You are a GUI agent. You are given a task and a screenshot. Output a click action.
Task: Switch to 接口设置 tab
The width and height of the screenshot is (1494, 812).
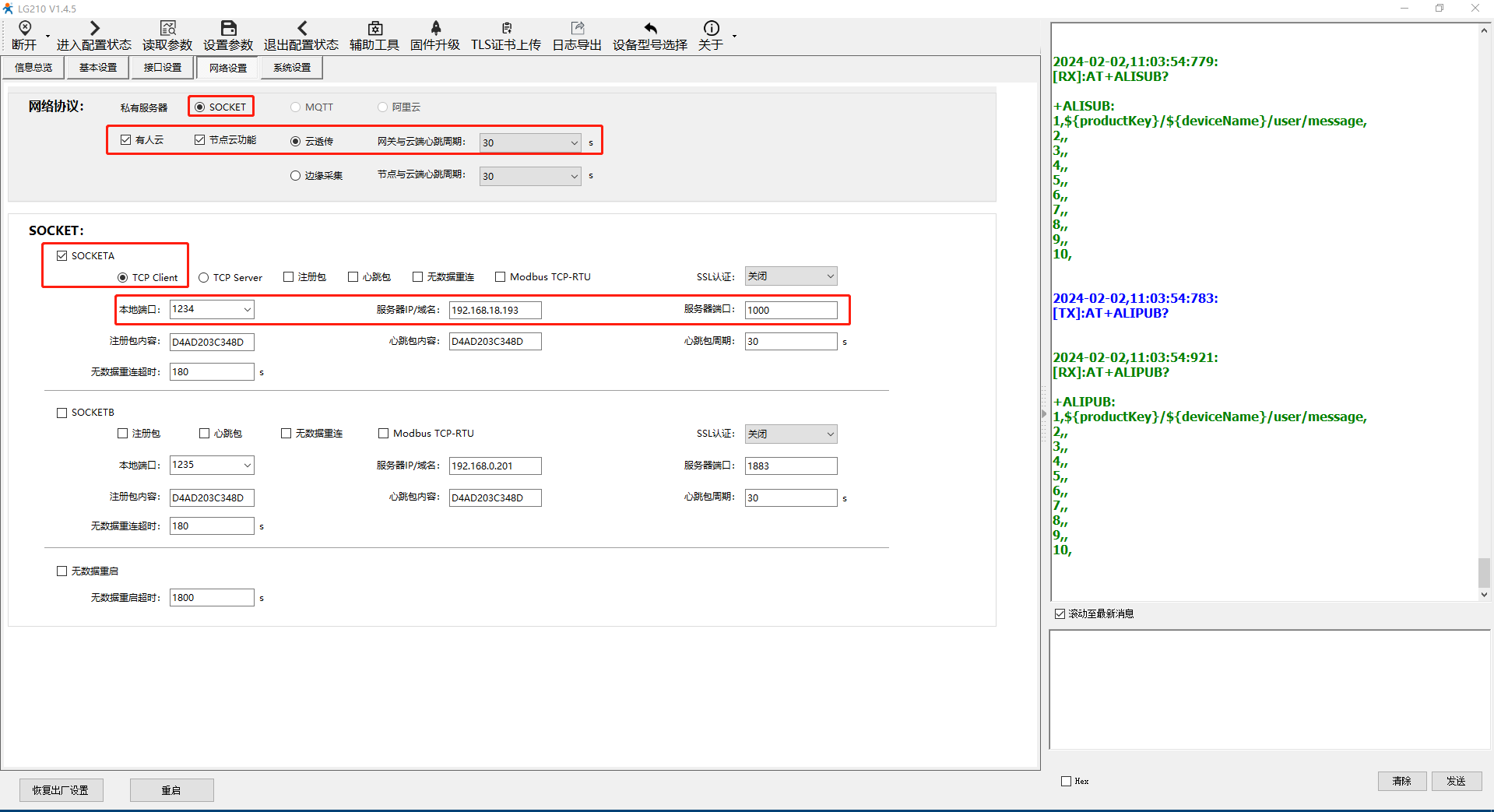point(163,68)
